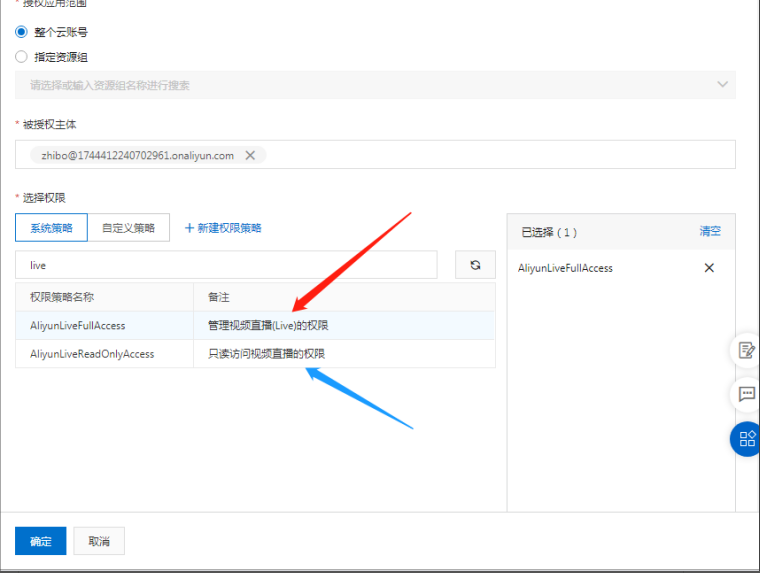
Task: Switch to the 自定义策略 tab
Action: click(128, 227)
